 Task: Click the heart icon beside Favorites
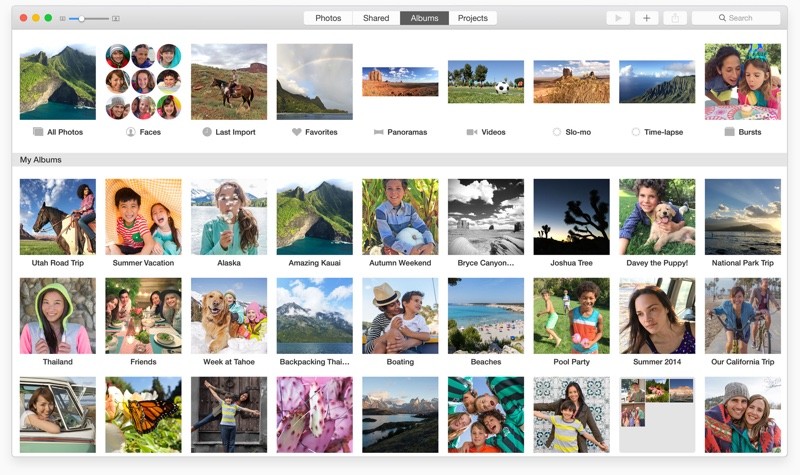pos(296,132)
